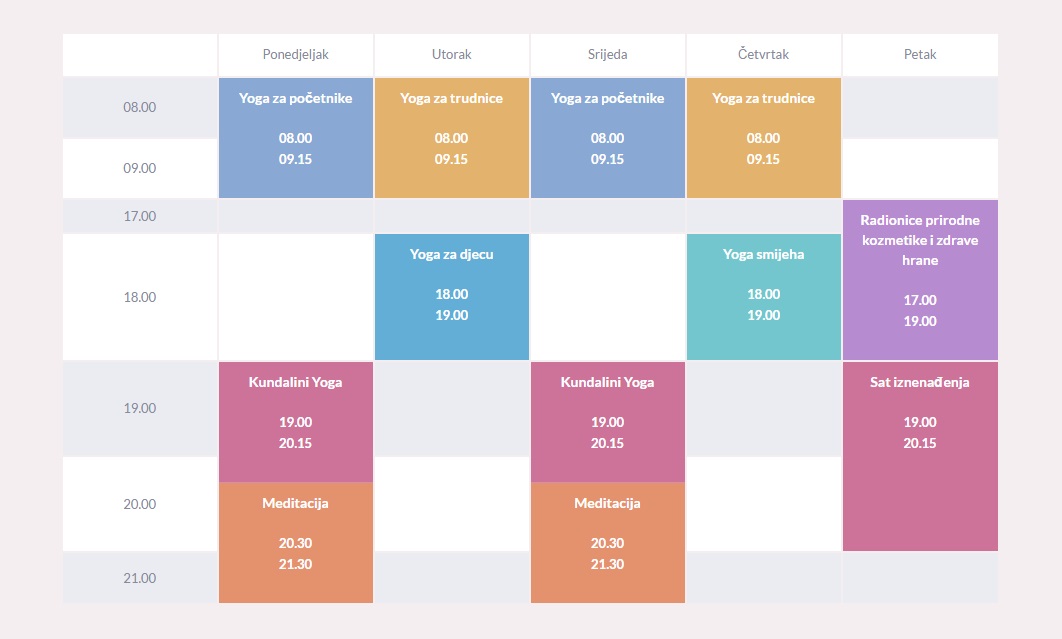
Task: Click the 08.00 time row label
Action: click(140, 107)
